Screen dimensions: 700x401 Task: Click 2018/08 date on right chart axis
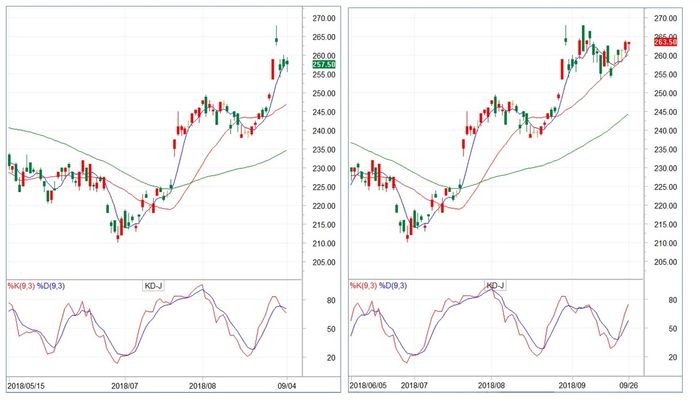click(492, 385)
